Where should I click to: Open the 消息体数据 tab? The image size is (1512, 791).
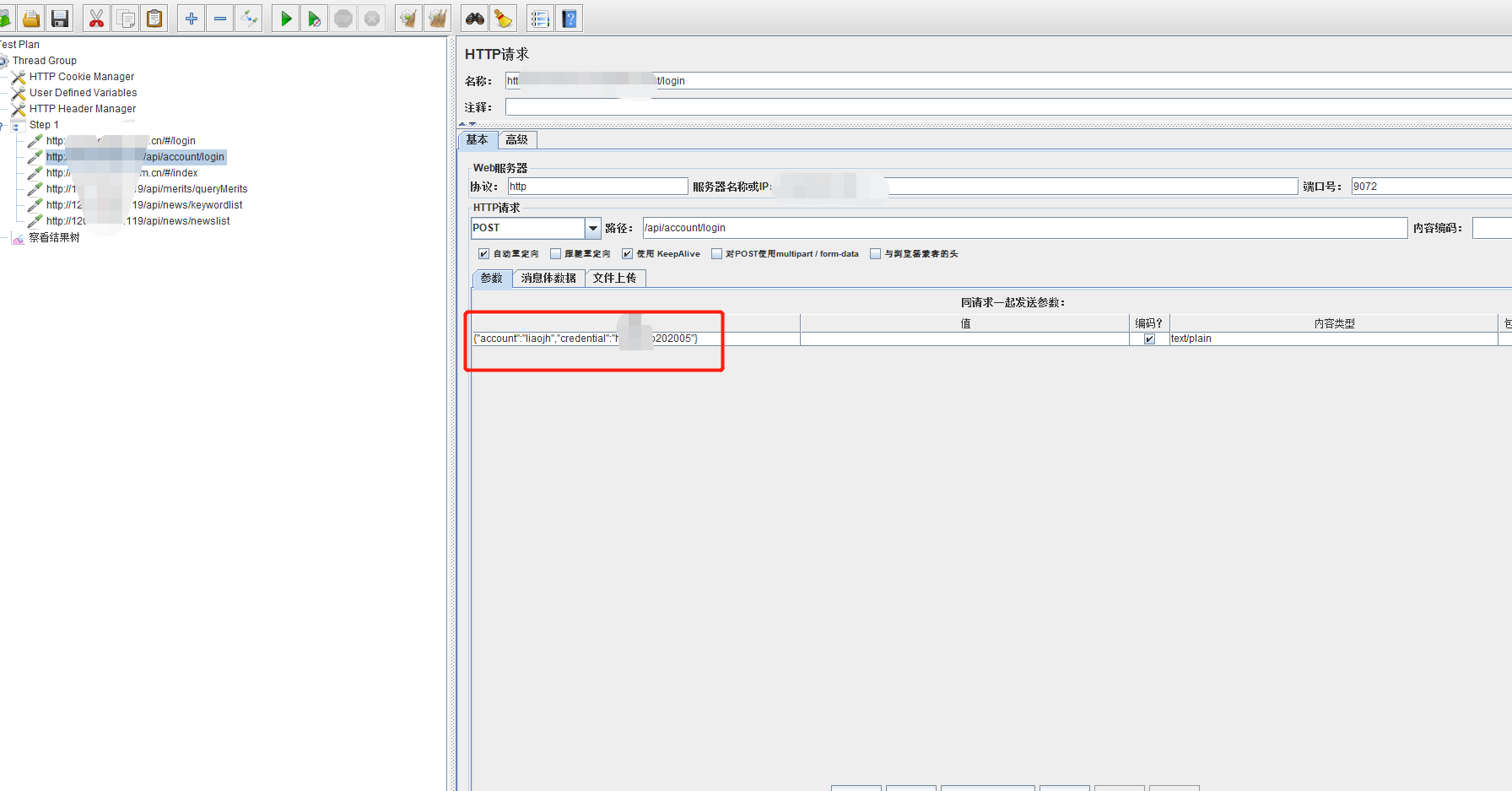(x=548, y=278)
